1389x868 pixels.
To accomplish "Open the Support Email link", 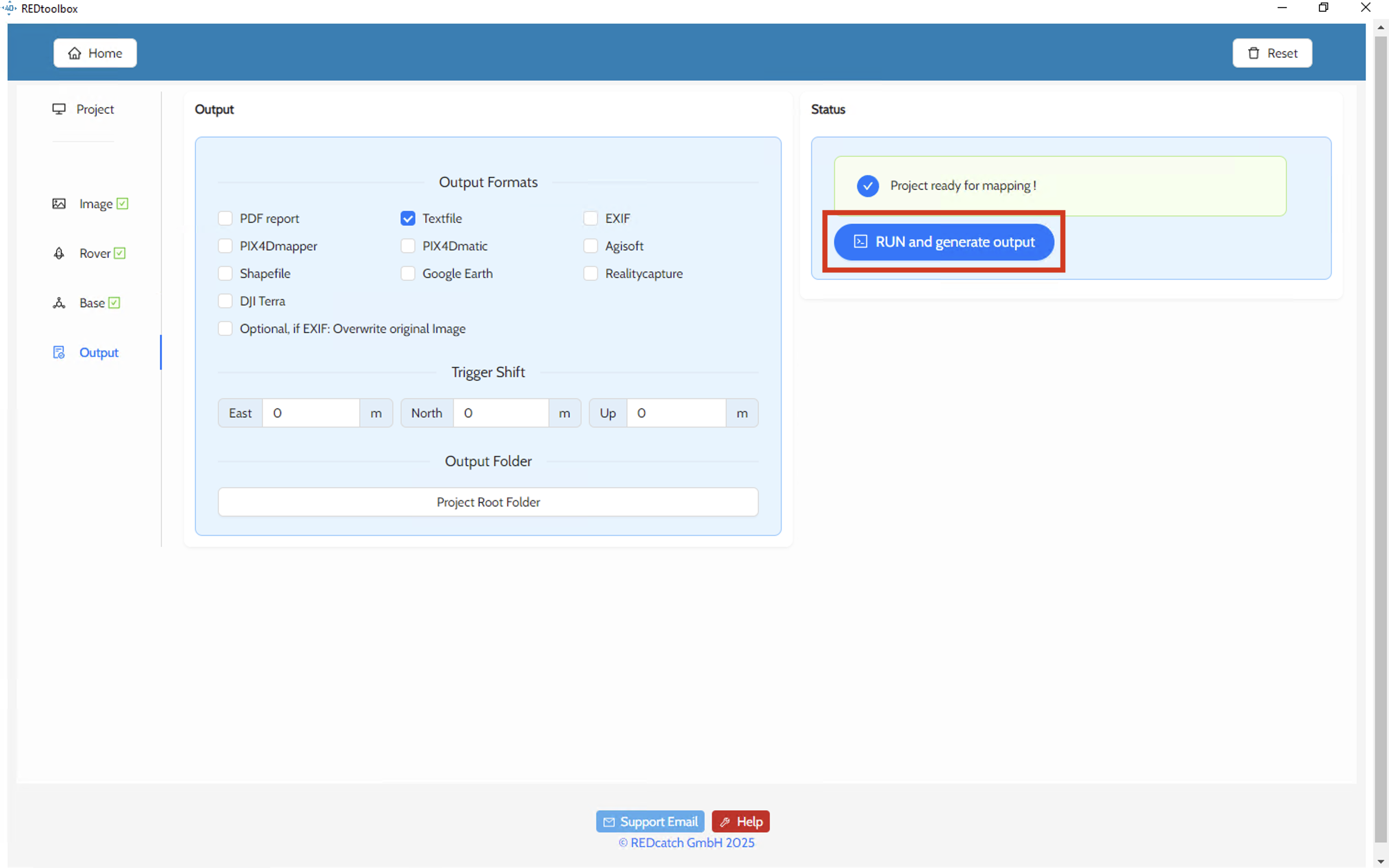I will point(650,822).
